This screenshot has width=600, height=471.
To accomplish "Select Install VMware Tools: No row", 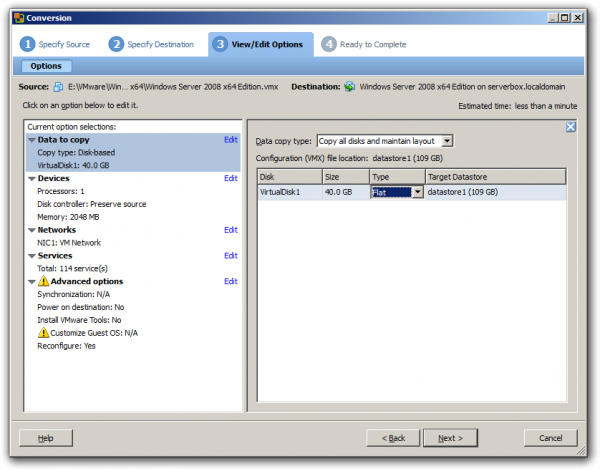I will pyautogui.click(x=79, y=320).
